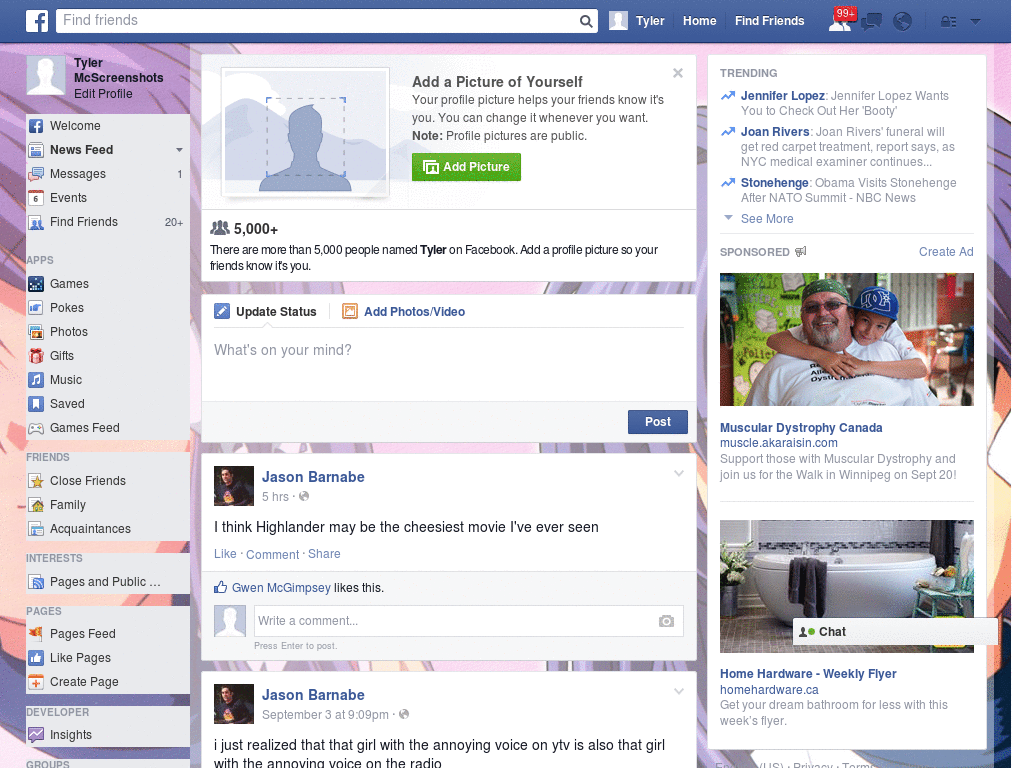This screenshot has width=1024, height=768.
Task: Open the Games app icon
Action: pos(36,284)
